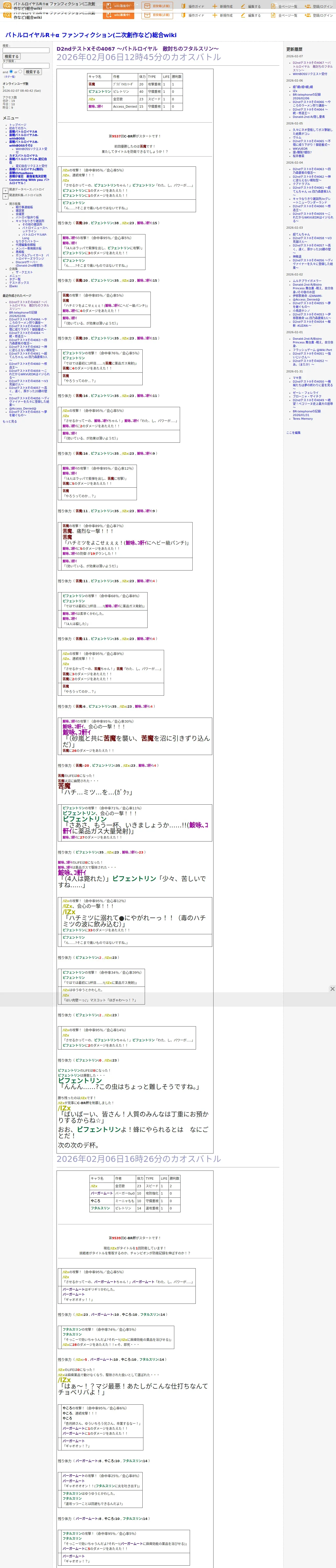336x1568 pixels.
Task: Click the 最近作成されたページ heading
Action: coord(16,296)
